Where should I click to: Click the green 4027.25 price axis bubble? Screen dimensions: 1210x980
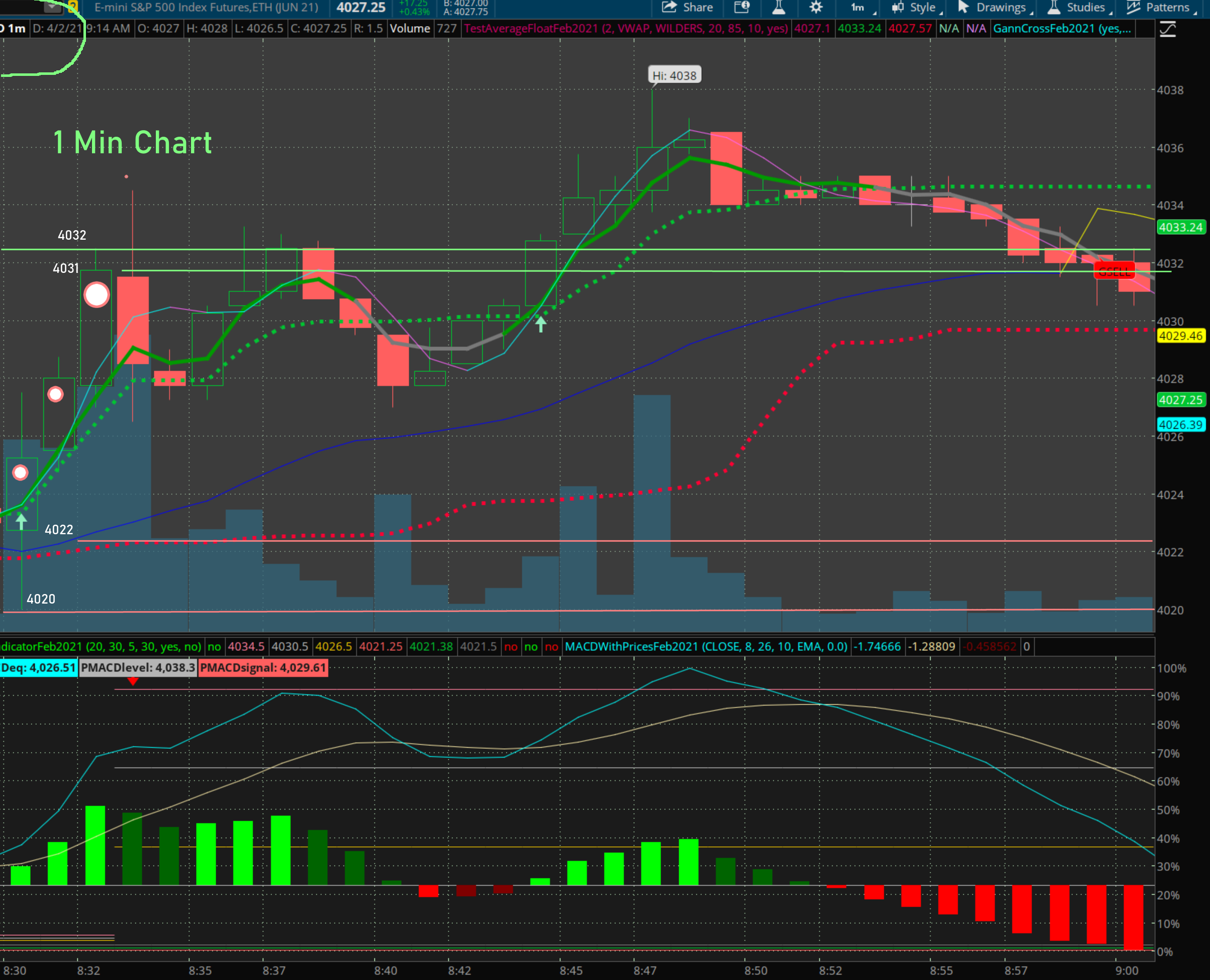tap(1181, 400)
